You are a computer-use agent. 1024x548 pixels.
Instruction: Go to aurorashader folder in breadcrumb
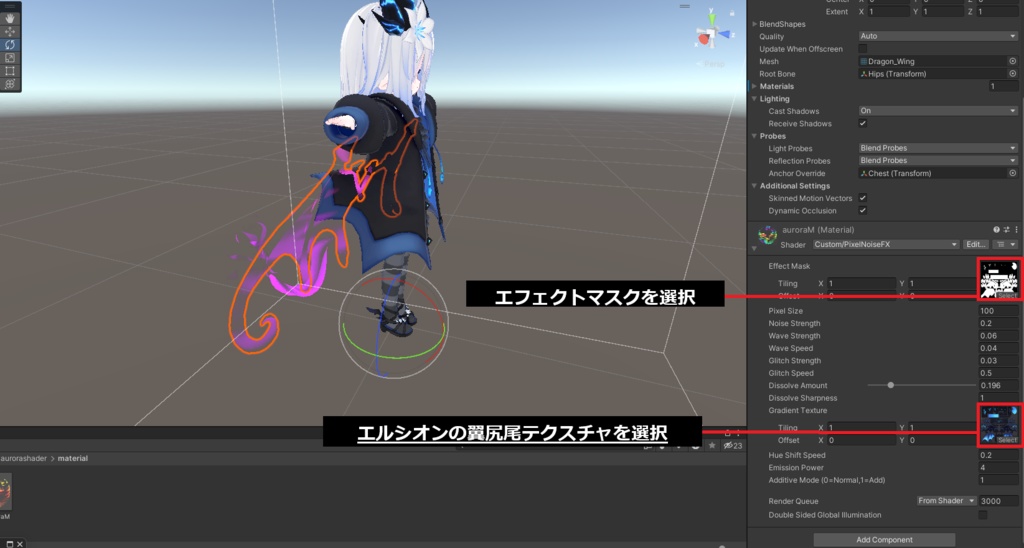pos(23,459)
